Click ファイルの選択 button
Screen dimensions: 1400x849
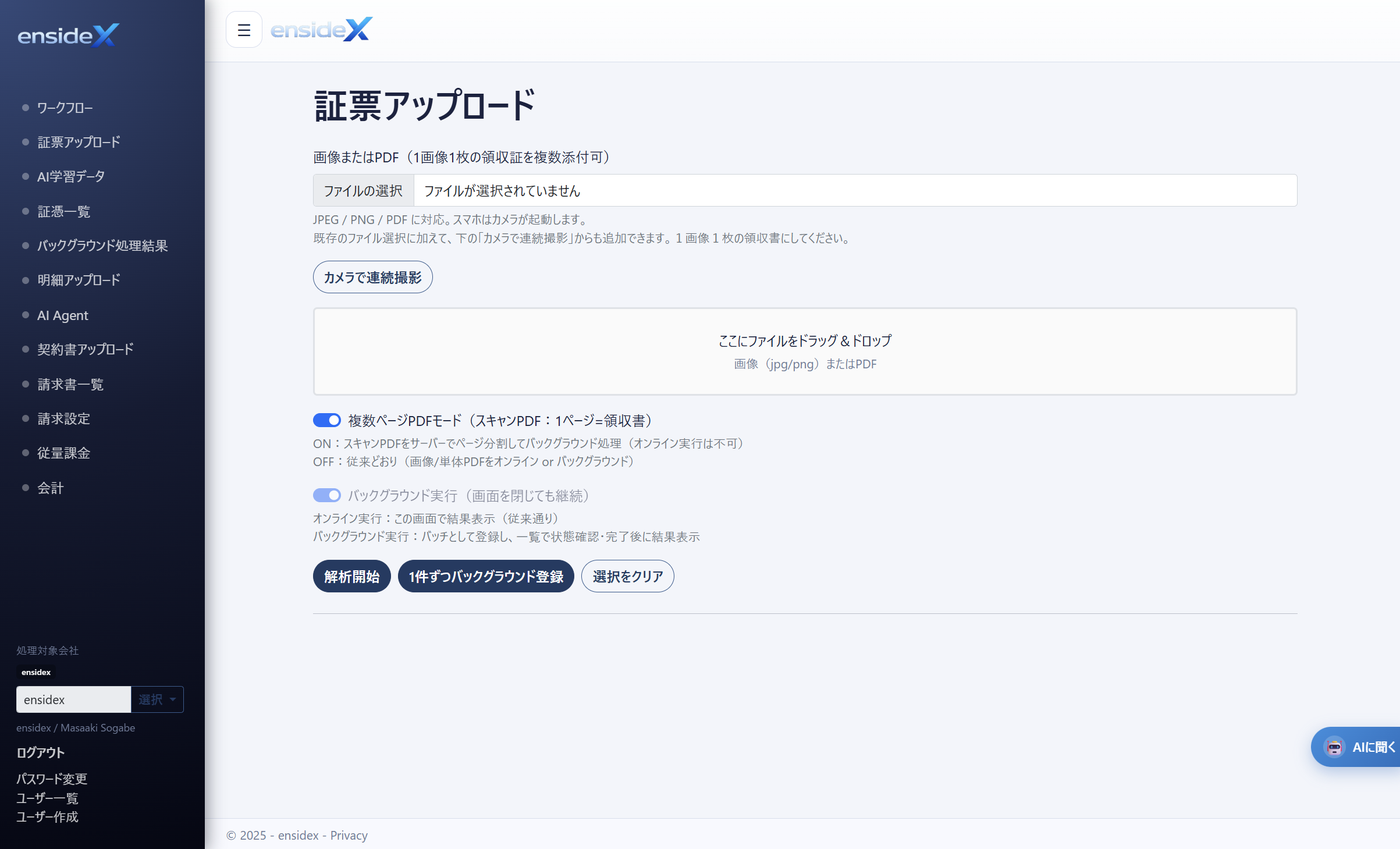[364, 190]
